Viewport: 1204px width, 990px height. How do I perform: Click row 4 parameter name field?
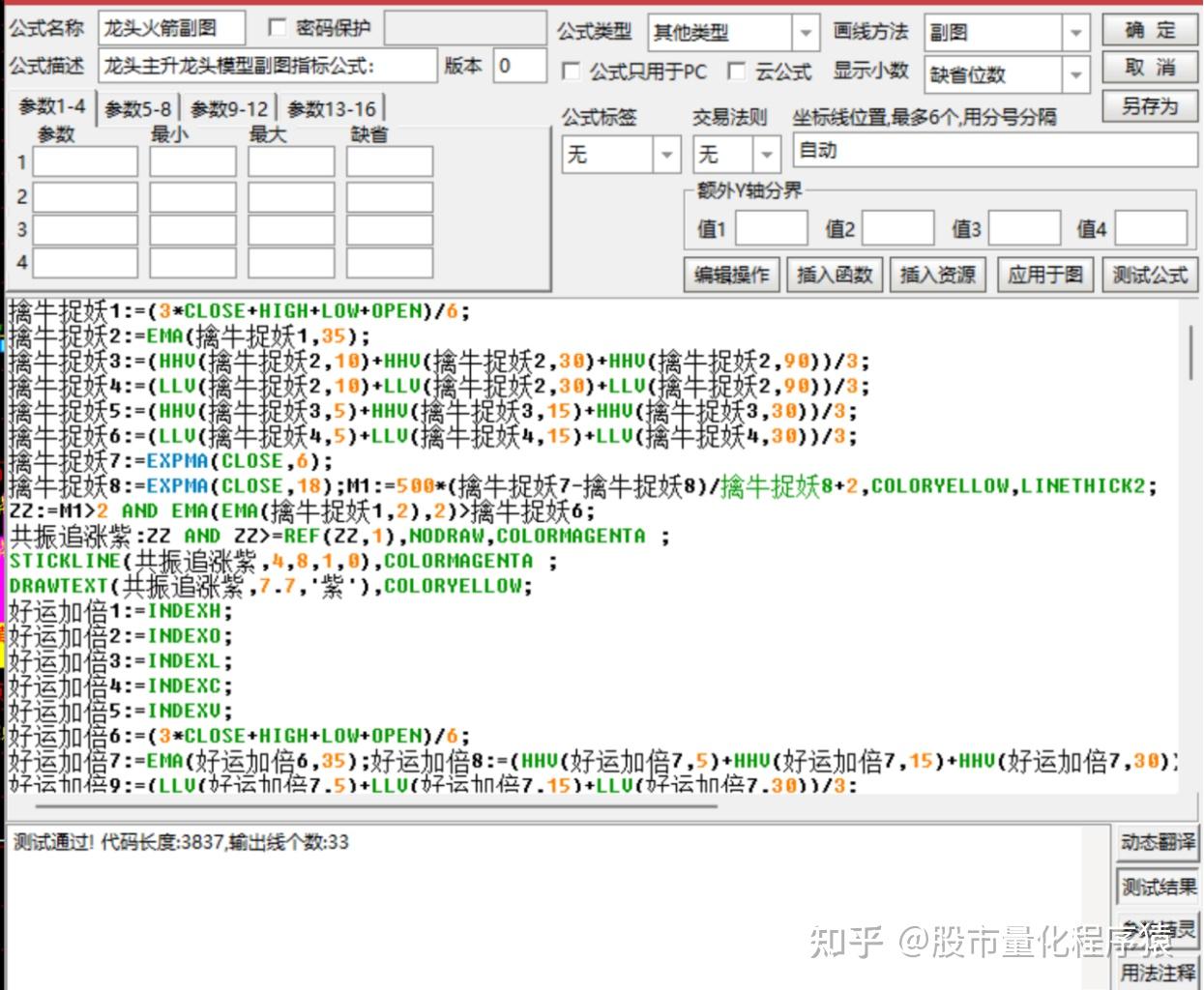pyautogui.click(x=85, y=262)
